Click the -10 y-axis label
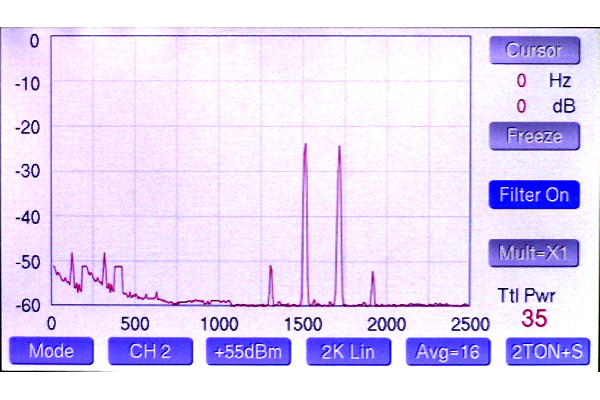This screenshot has height=400, width=600. click(x=28, y=83)
